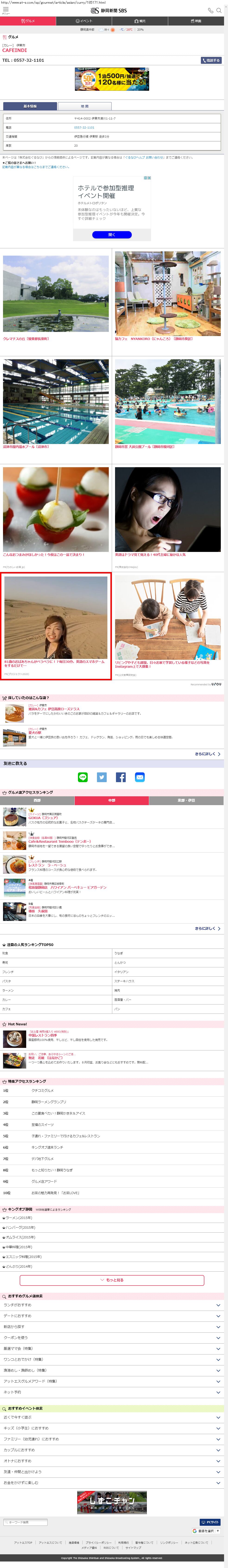228x1568 pixels.
Task: Share the page via Facebook icon
Action: point(121,777)
